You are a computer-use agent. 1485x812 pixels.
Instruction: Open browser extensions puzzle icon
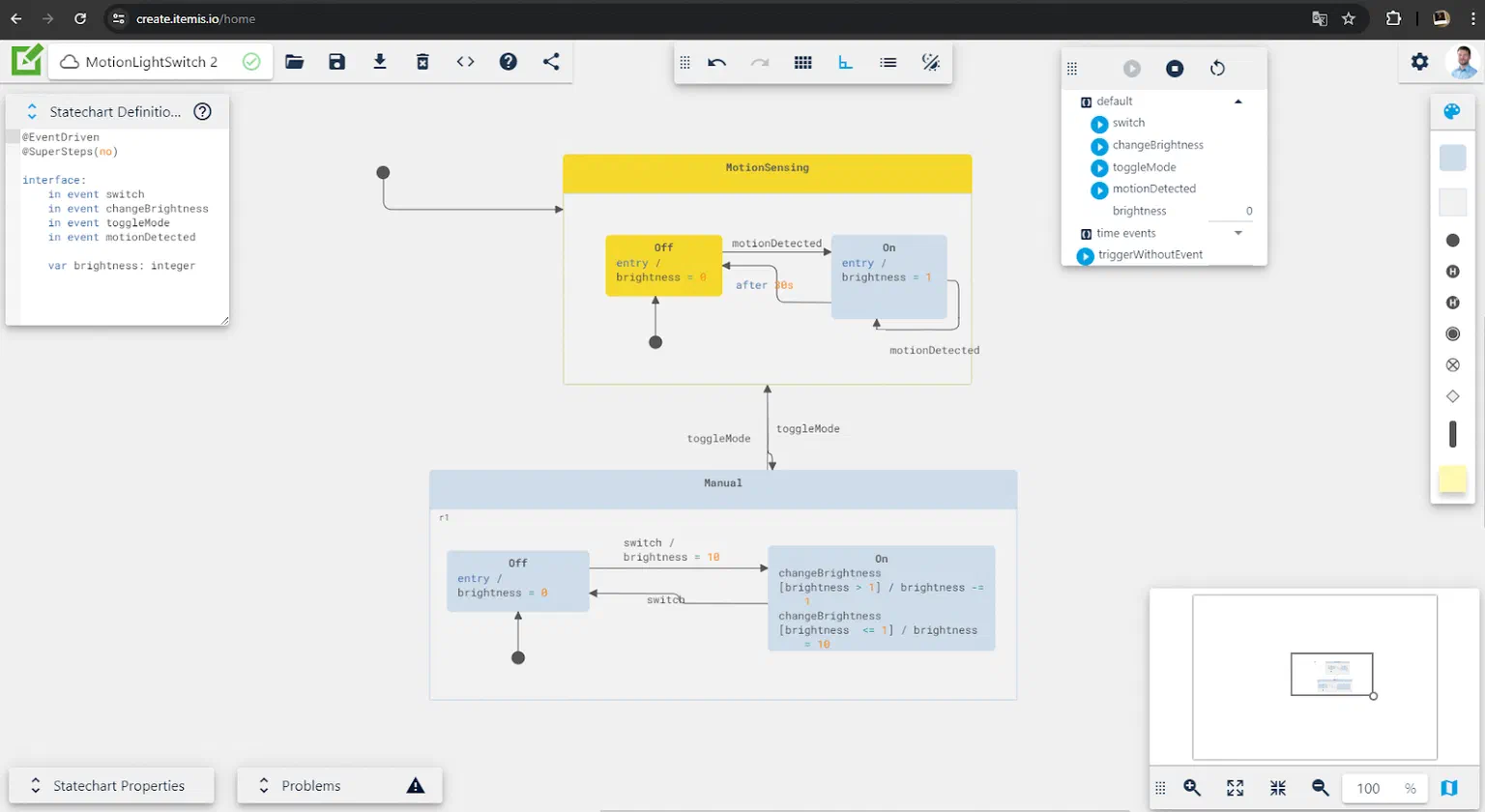point(1393,18)
